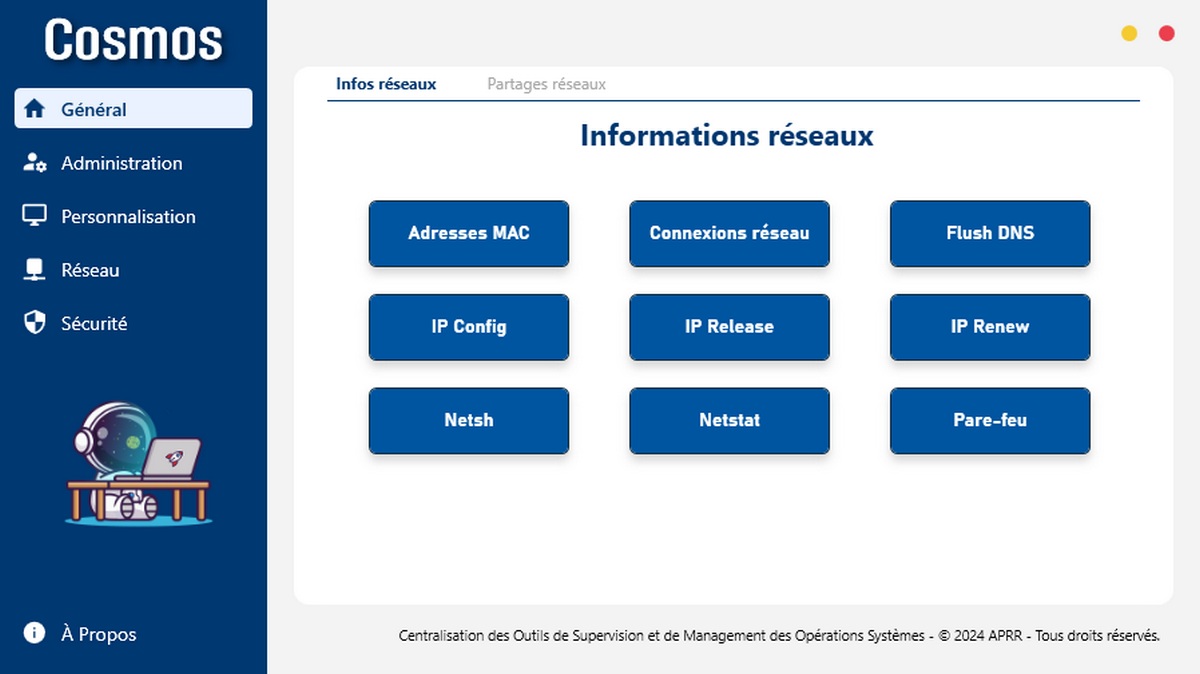The width and height of the screenshot is (1200, 674).
Task: Trigger the IP Release button
Action: (x=729, y=327)
